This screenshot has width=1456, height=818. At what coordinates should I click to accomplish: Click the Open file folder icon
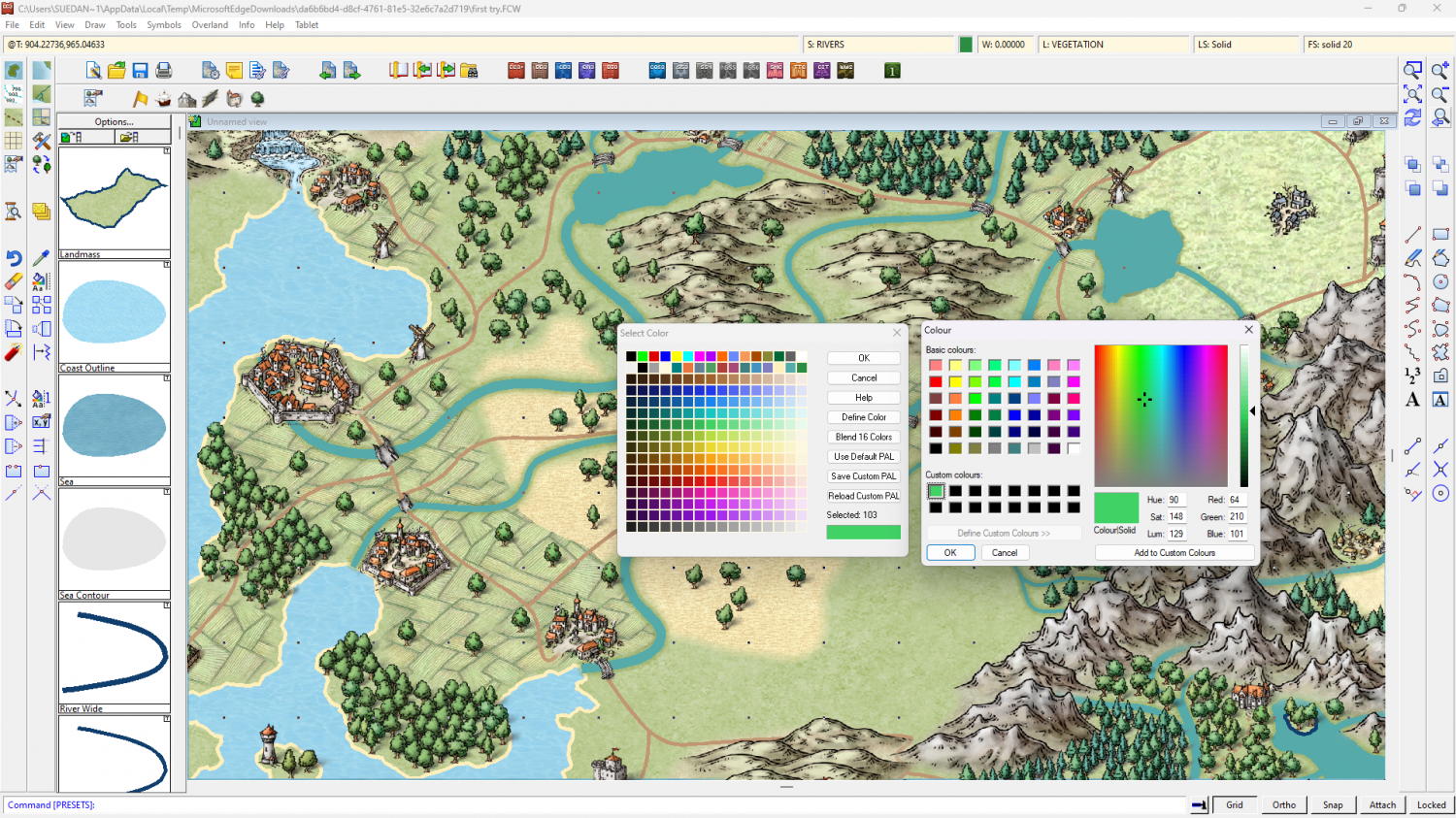(x=116, y=70)
